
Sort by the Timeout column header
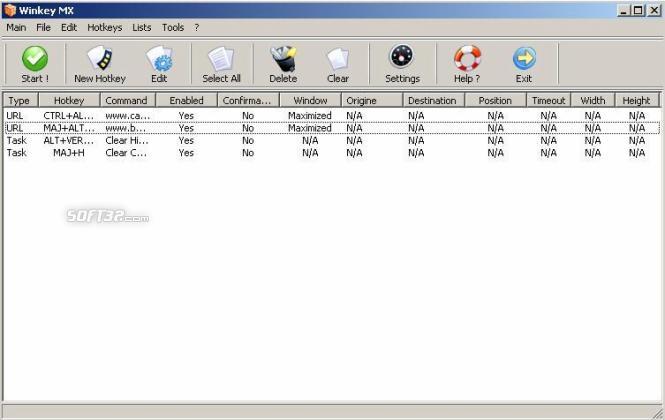click(x=549, y=101)
